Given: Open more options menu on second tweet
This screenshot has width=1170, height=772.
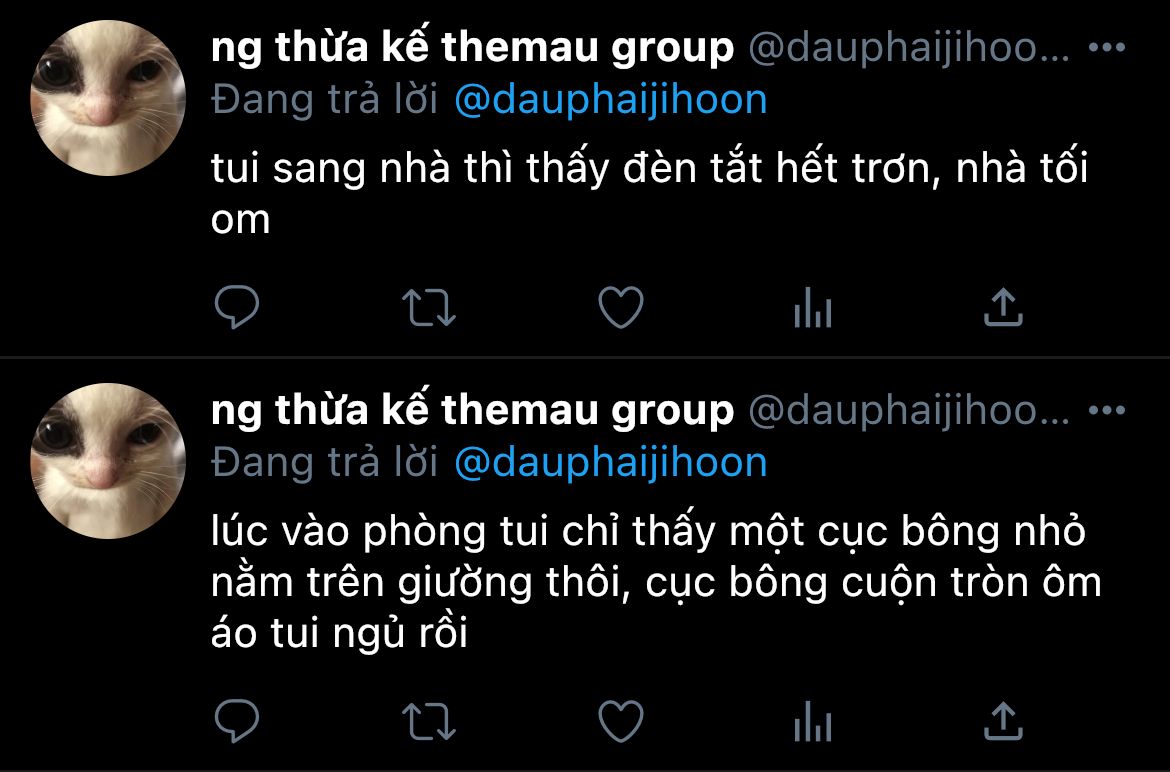Looking at the screenshot, I should [x=1107, y=410].
